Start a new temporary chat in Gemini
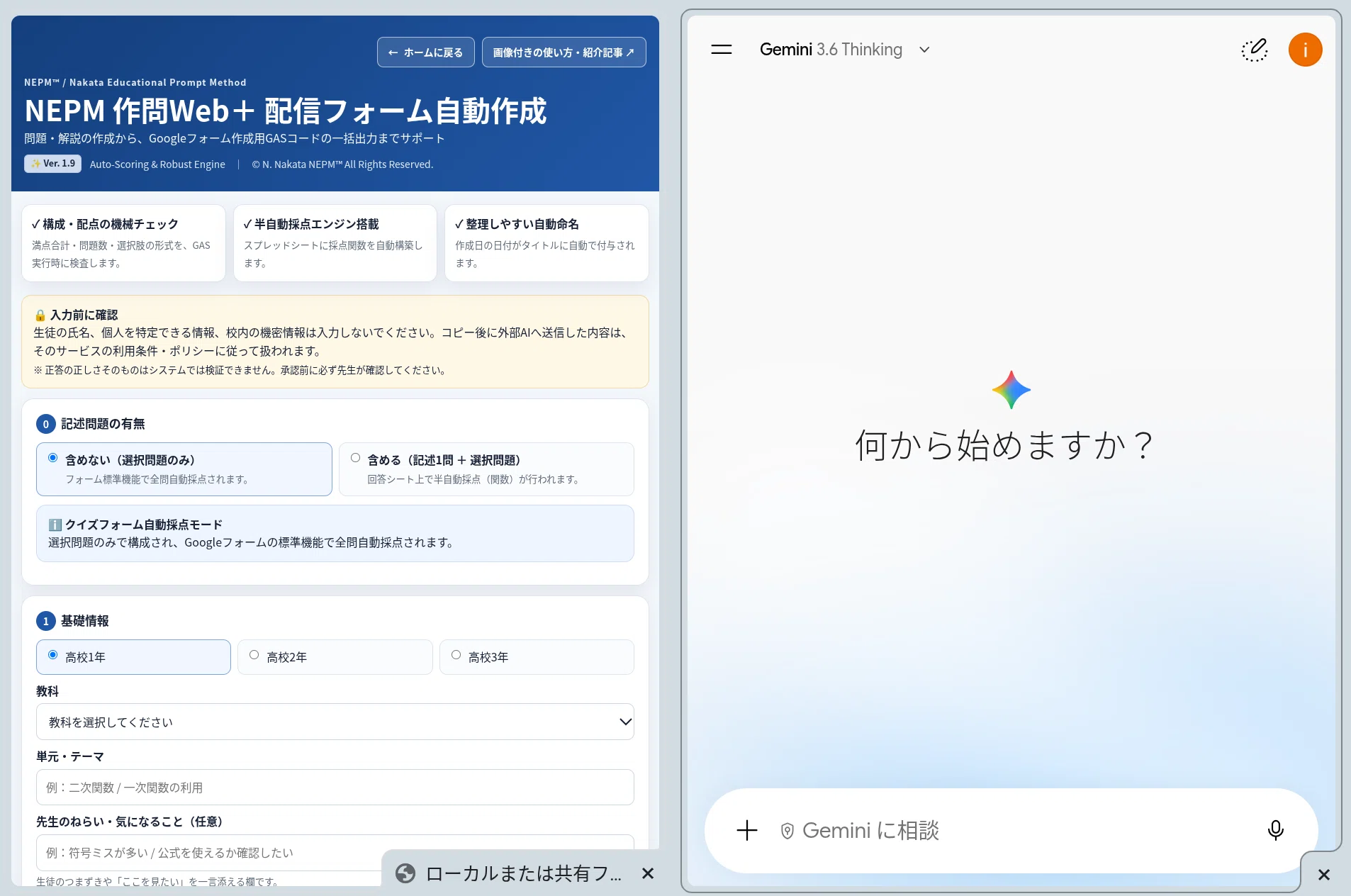This screenshot has height=896, width=1351. click(x=1254, y=50)
